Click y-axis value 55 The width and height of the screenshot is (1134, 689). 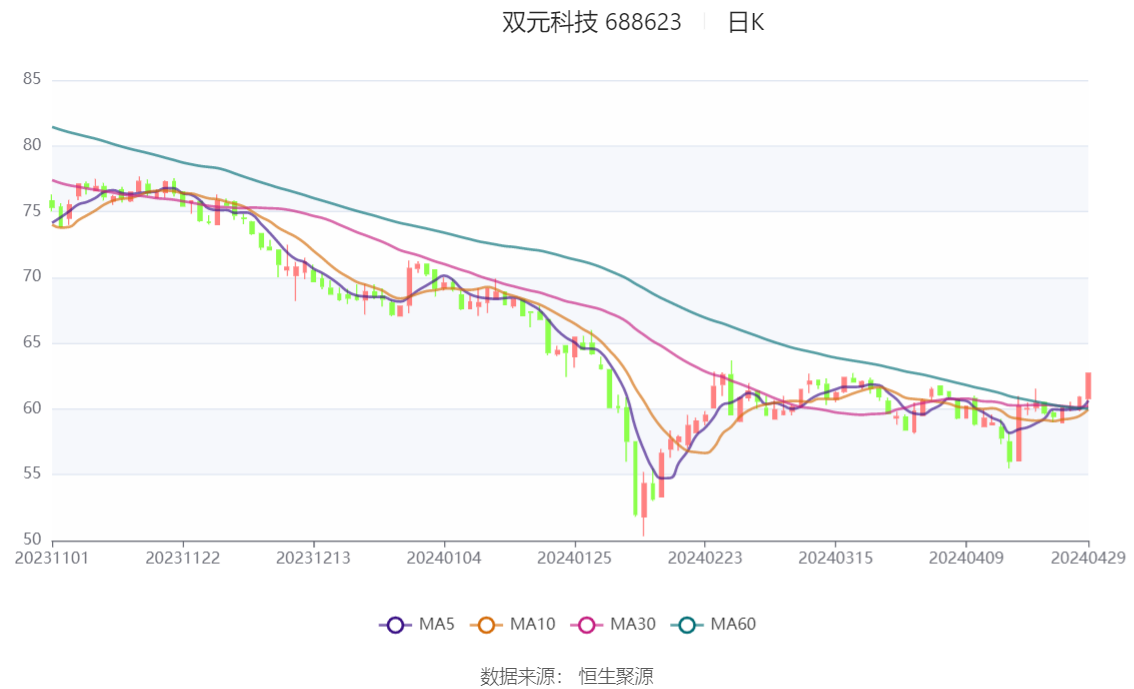[x=32, y=474]
